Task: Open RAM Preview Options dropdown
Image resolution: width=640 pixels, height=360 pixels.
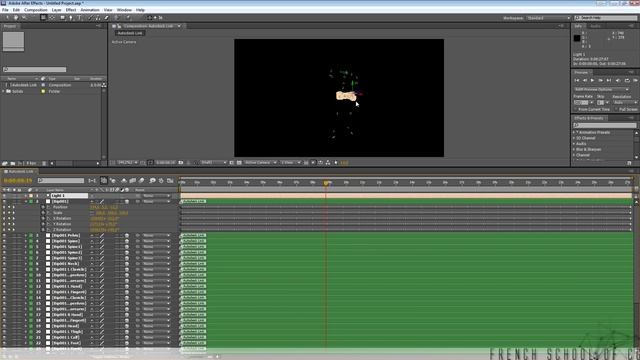Action: click(x=601, y=89)
